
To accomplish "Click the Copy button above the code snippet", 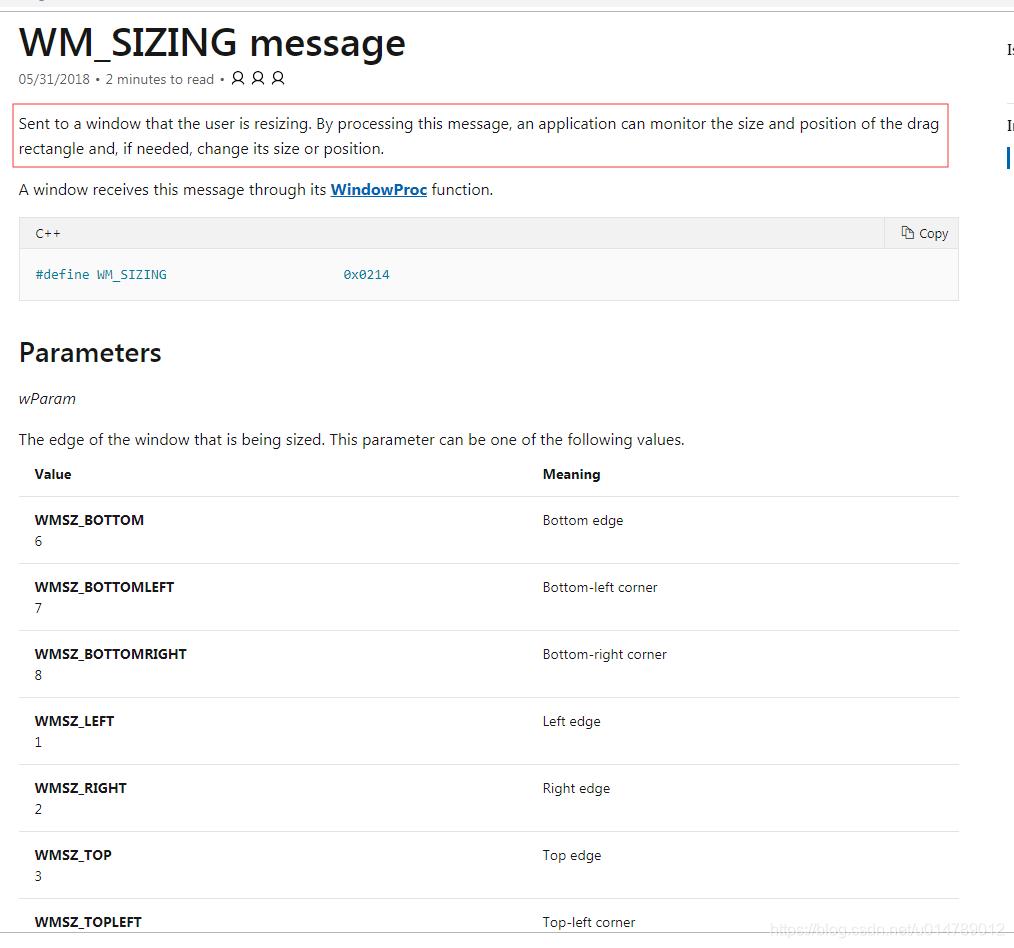I will tap(922, 232).
